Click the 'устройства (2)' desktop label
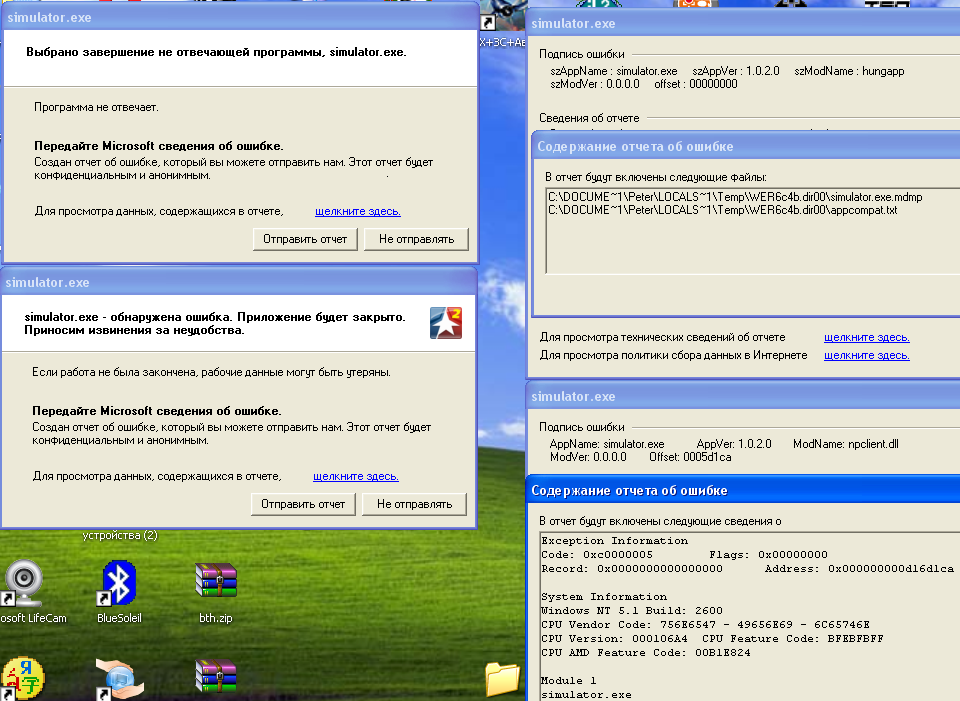The image size is (960, 701). (120, 535)
